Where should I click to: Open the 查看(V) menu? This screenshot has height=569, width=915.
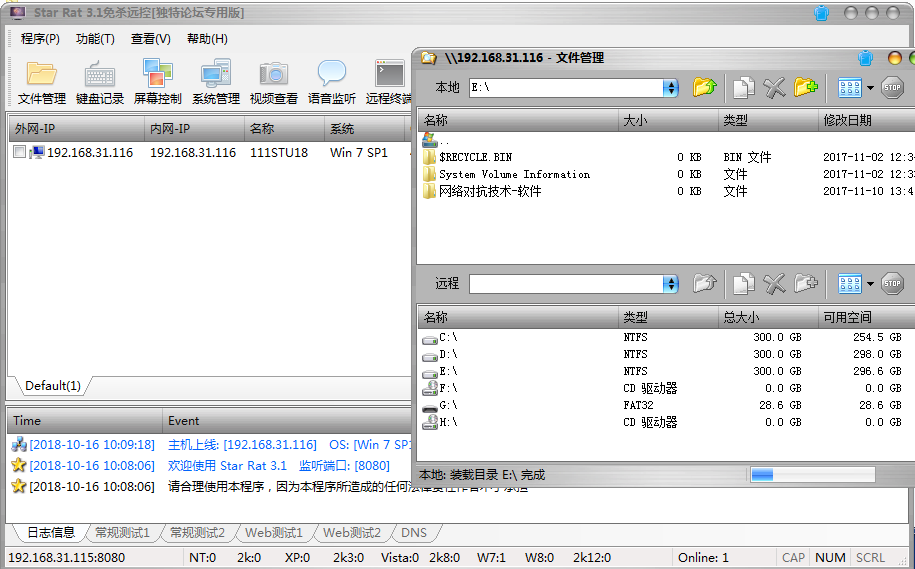click(151, 39)
